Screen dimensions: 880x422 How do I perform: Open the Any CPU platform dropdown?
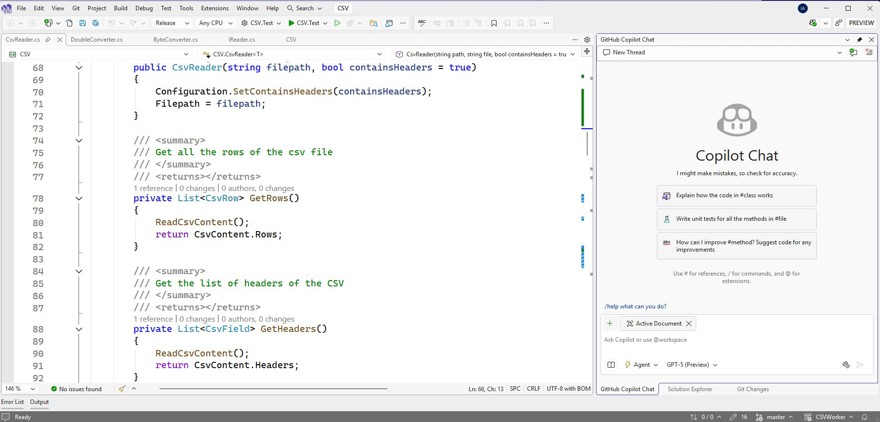coord(215,23)
